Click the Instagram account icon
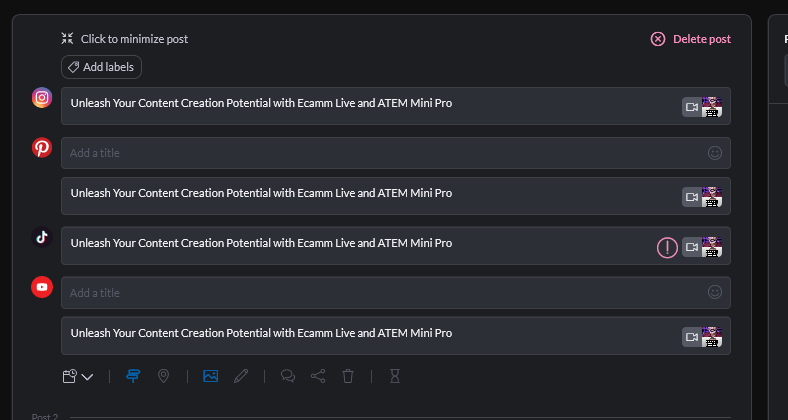 tap(42, 97)
